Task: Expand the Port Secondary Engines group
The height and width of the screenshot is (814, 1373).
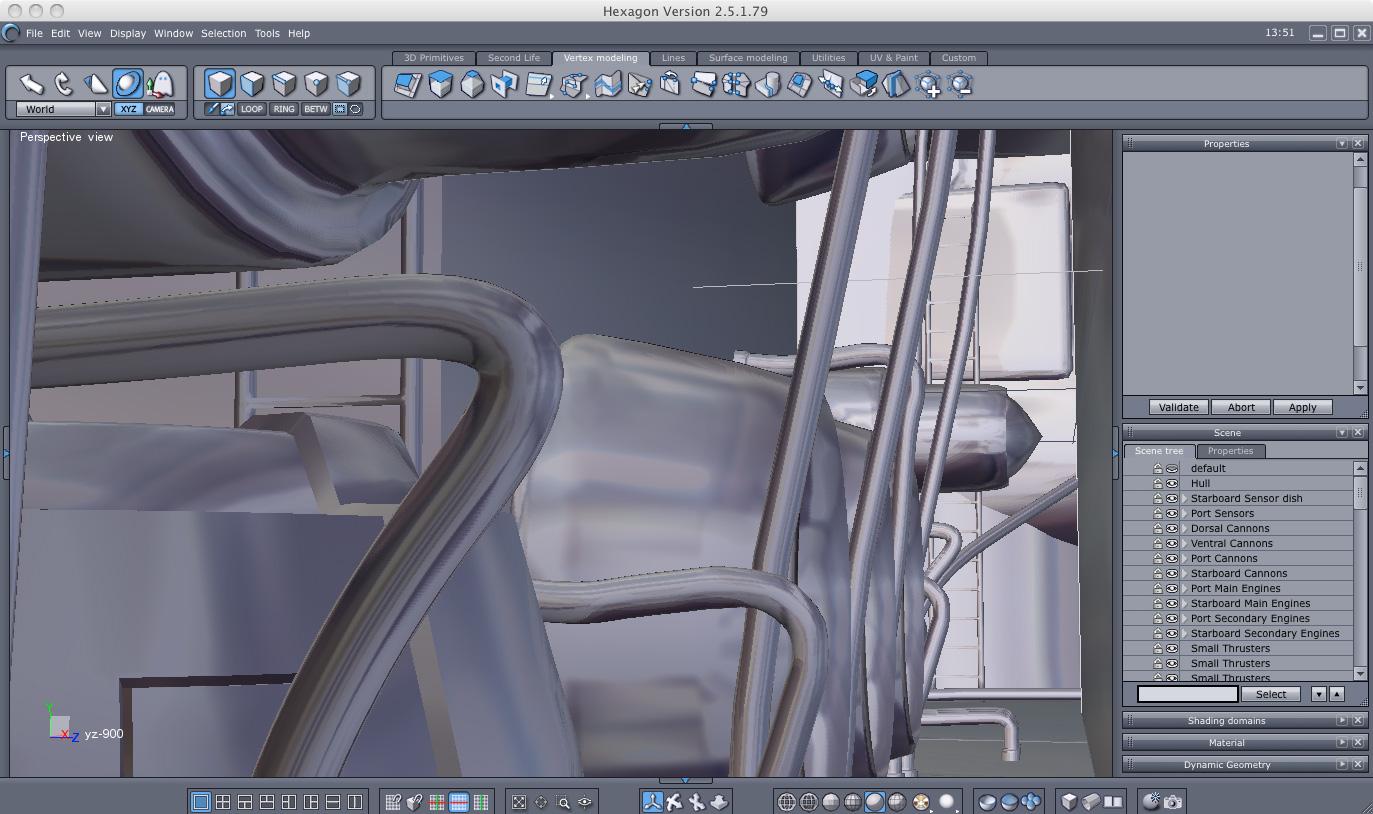Action: point(1185,618)
